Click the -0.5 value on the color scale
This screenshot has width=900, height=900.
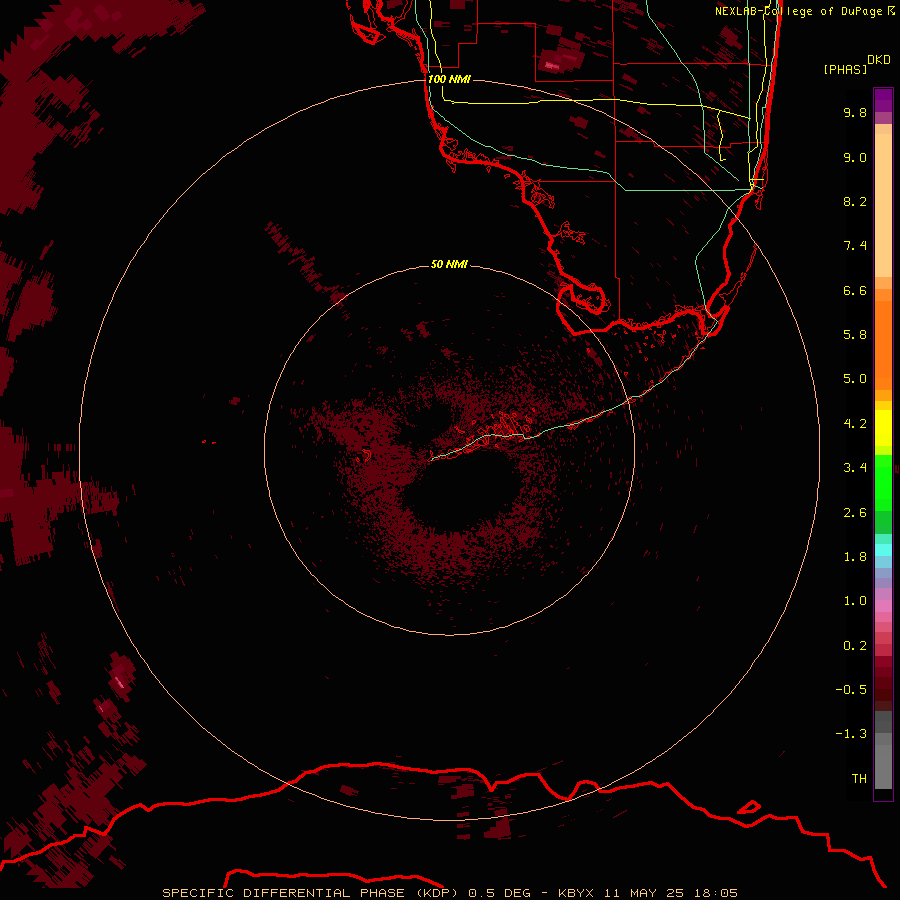click(x=851, y=690)
